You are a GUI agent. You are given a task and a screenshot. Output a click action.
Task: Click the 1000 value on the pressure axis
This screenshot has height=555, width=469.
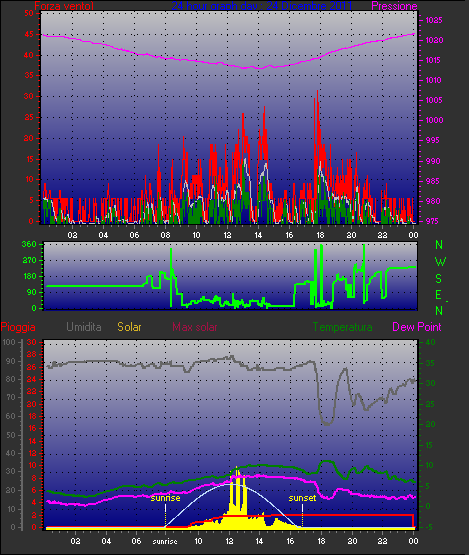coord(434,120)
